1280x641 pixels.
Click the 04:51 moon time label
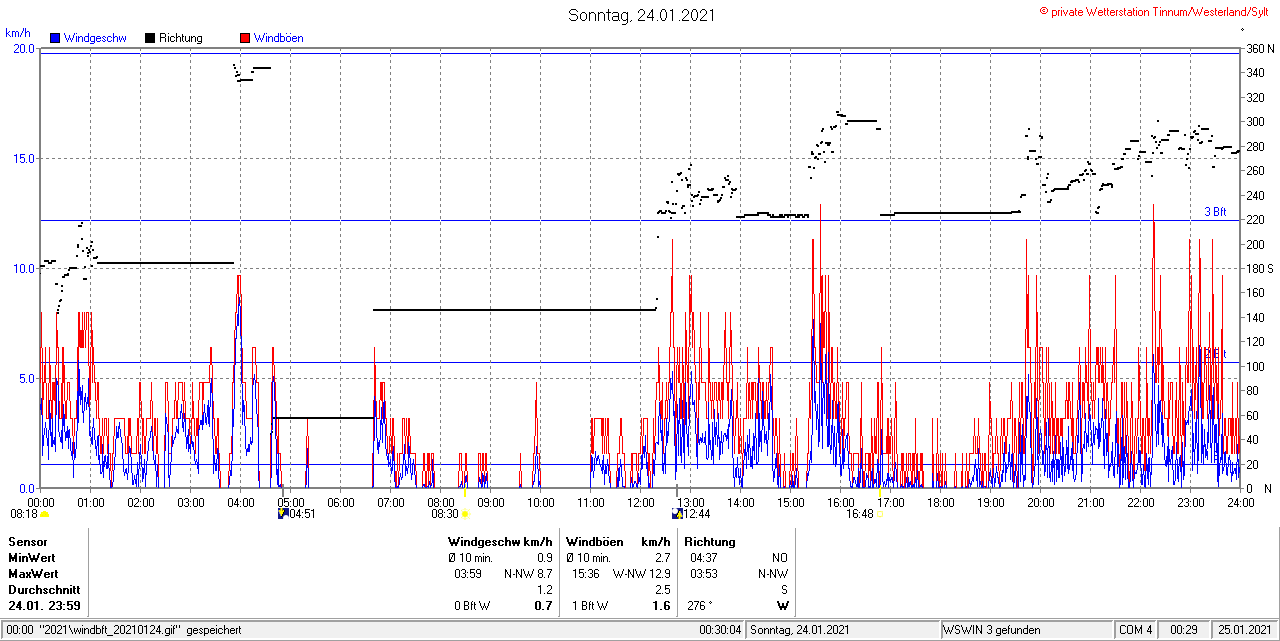(303, 514)
